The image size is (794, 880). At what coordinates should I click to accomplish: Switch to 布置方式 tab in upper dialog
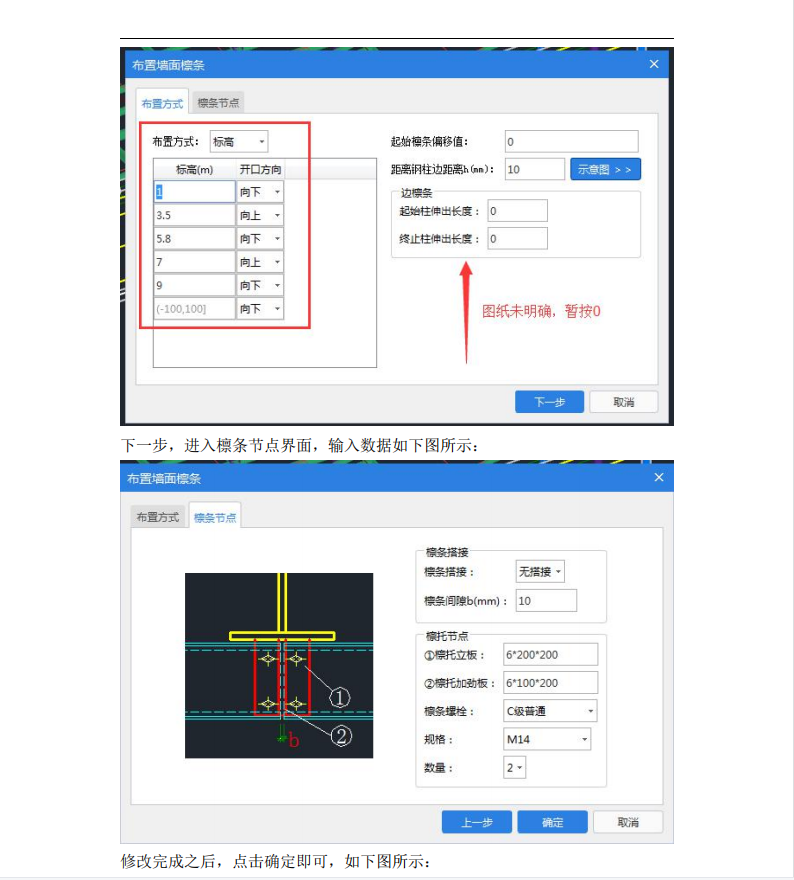(x=162, y=103)
